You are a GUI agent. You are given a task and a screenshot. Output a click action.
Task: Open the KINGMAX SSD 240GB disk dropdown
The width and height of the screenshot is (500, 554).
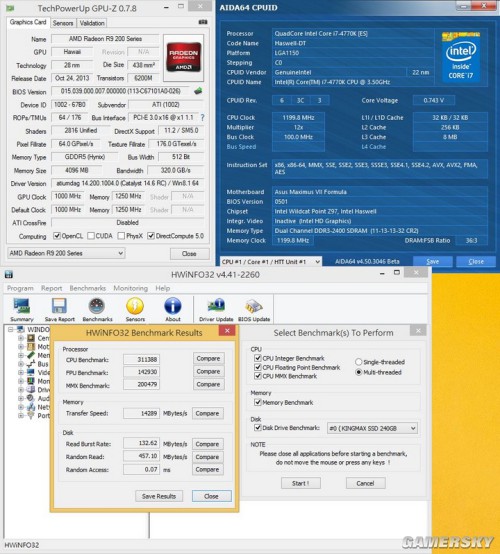(372, 429)
